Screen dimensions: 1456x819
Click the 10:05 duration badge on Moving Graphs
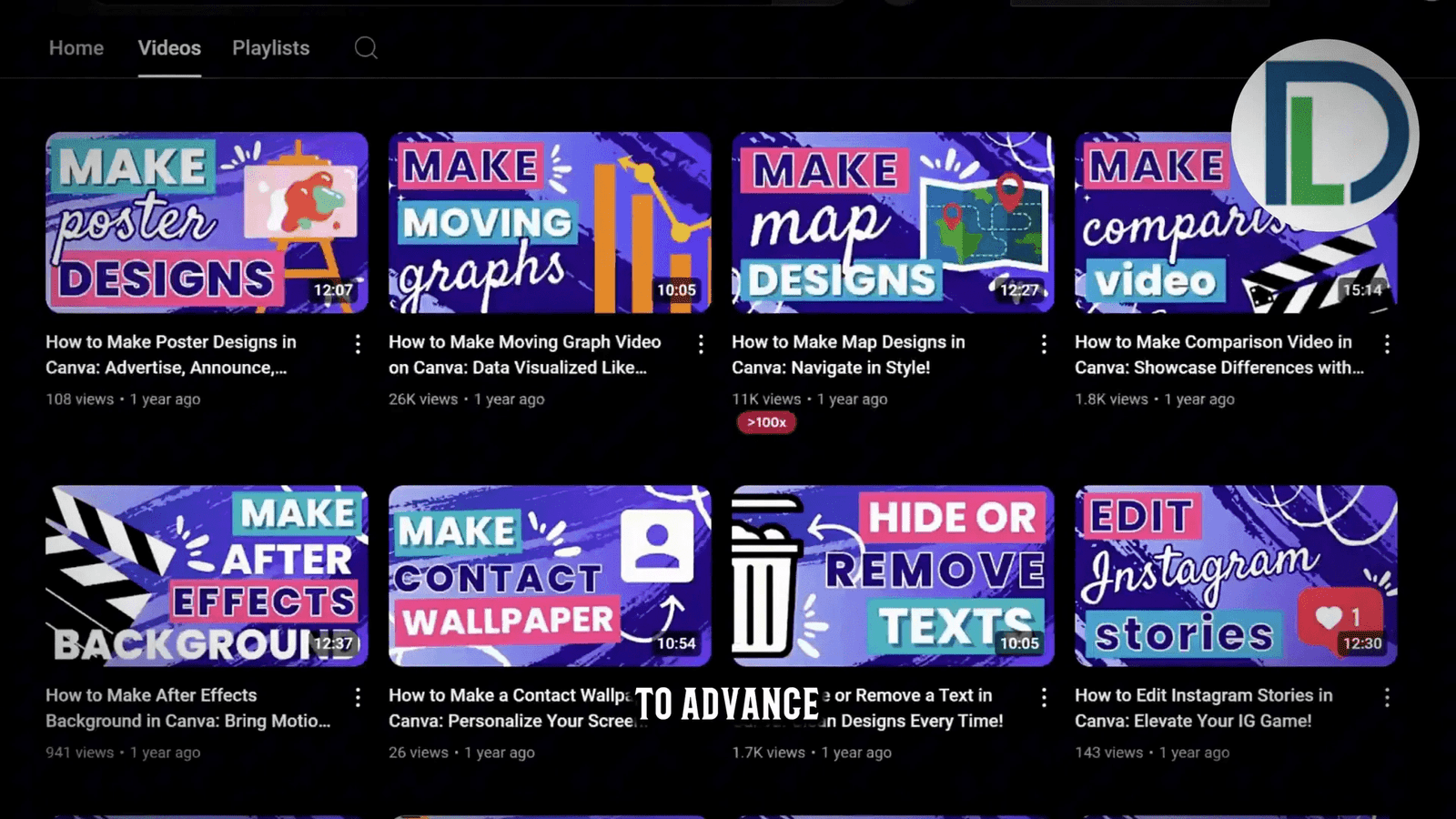point(676,290)
